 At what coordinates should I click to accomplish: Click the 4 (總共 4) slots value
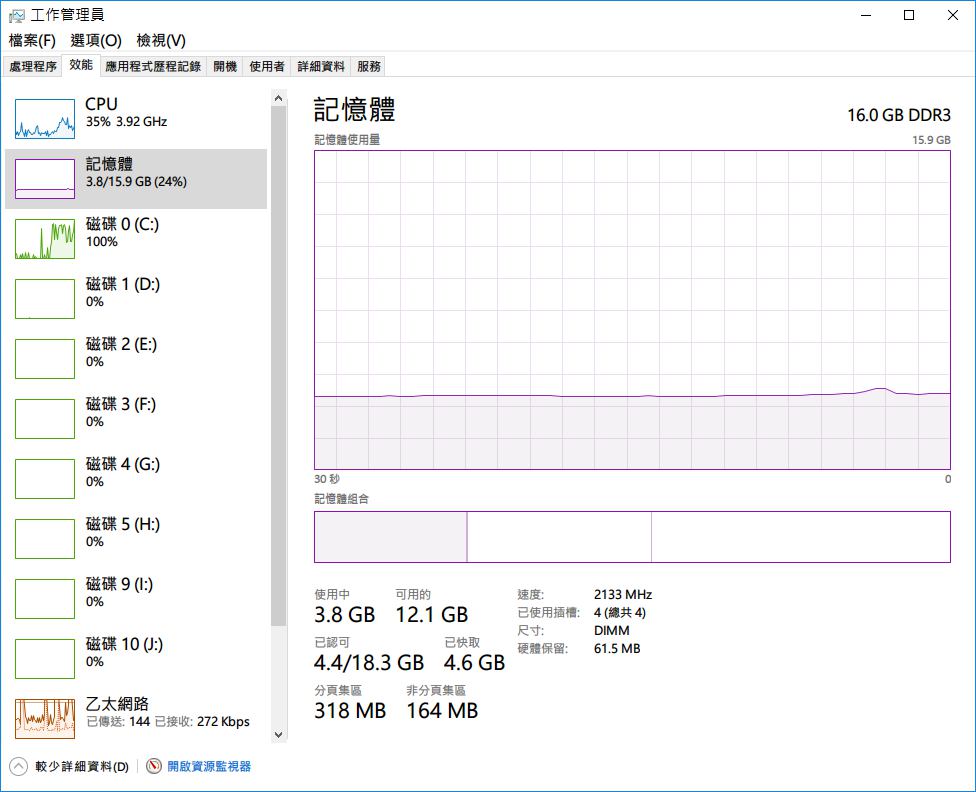pos(620,613)
